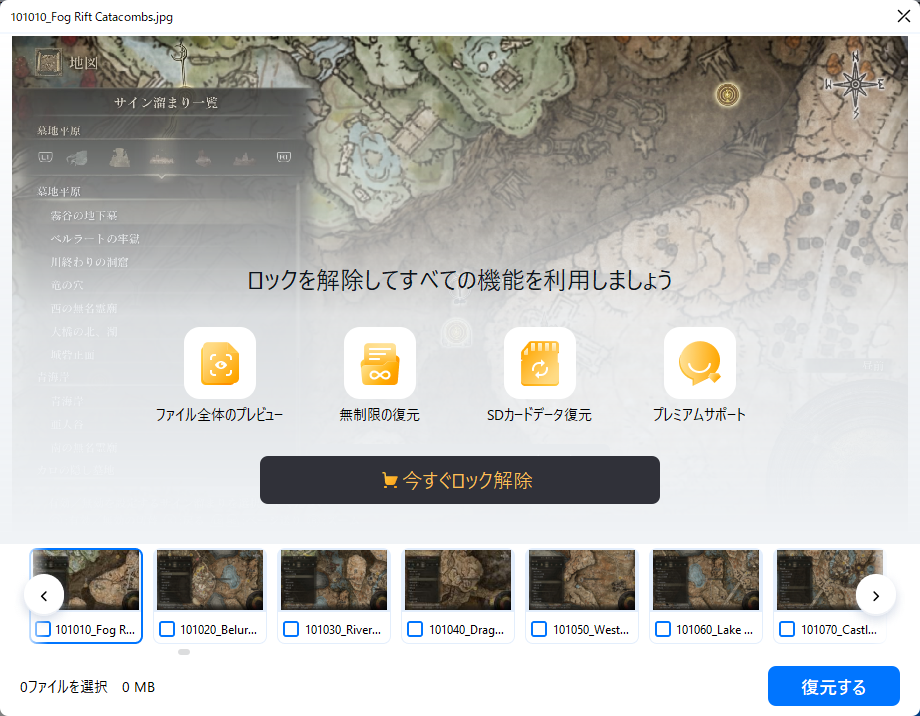This screenshot has width=920, height=716.
Task: Click the SD card data recovery icon
Action: point(540,363)
